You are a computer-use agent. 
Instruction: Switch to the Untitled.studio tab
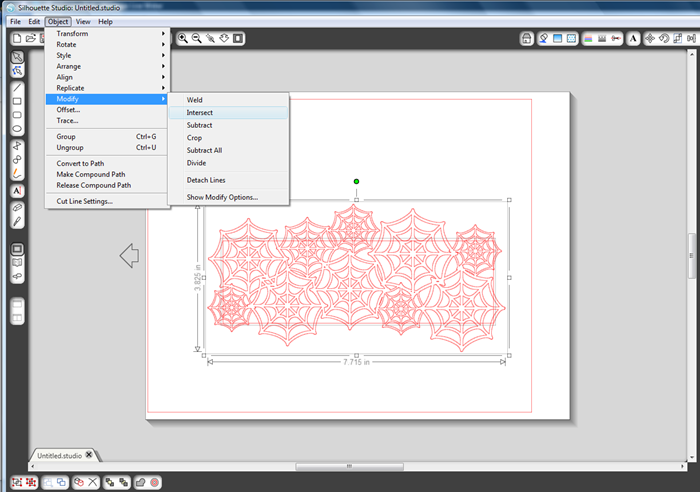(59, 455)
